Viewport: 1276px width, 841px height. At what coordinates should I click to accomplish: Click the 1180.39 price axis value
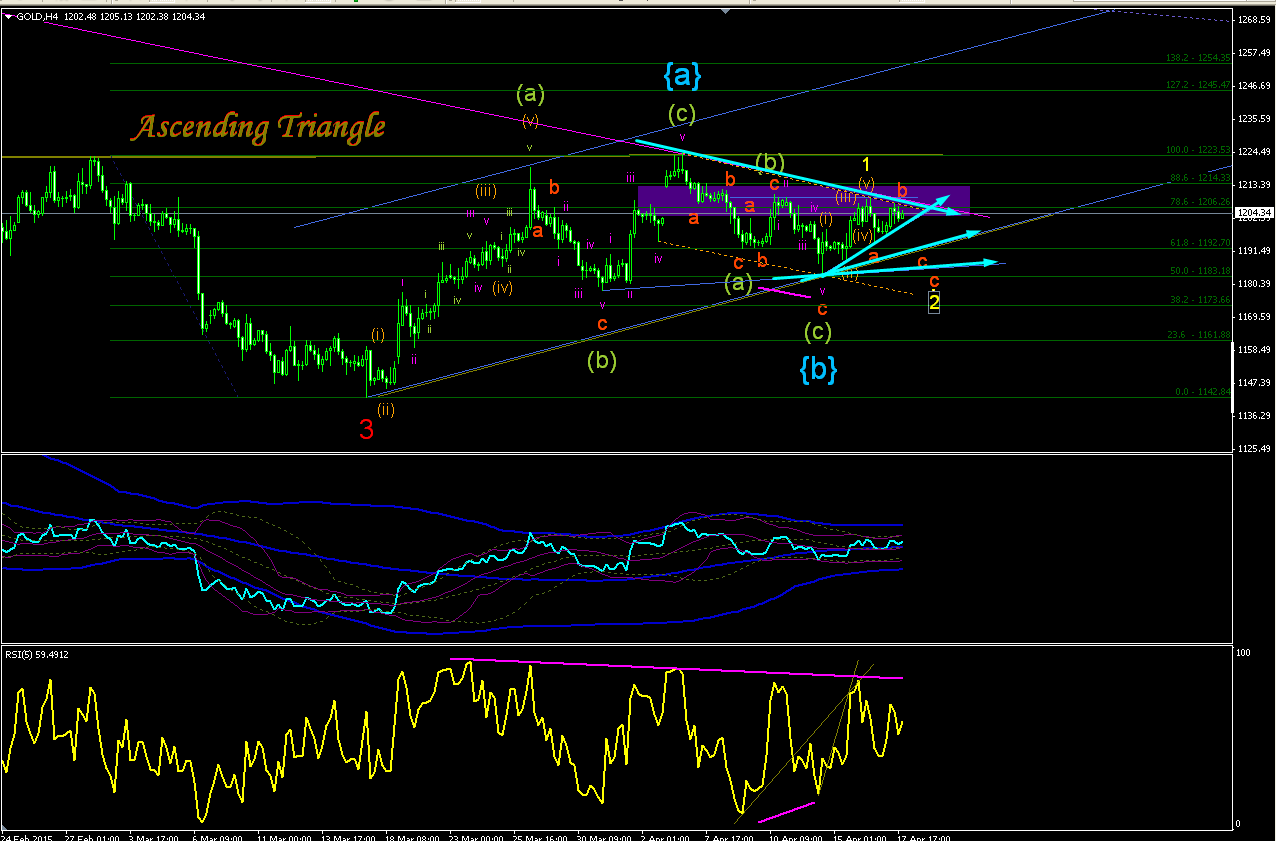click(1254, 284)
